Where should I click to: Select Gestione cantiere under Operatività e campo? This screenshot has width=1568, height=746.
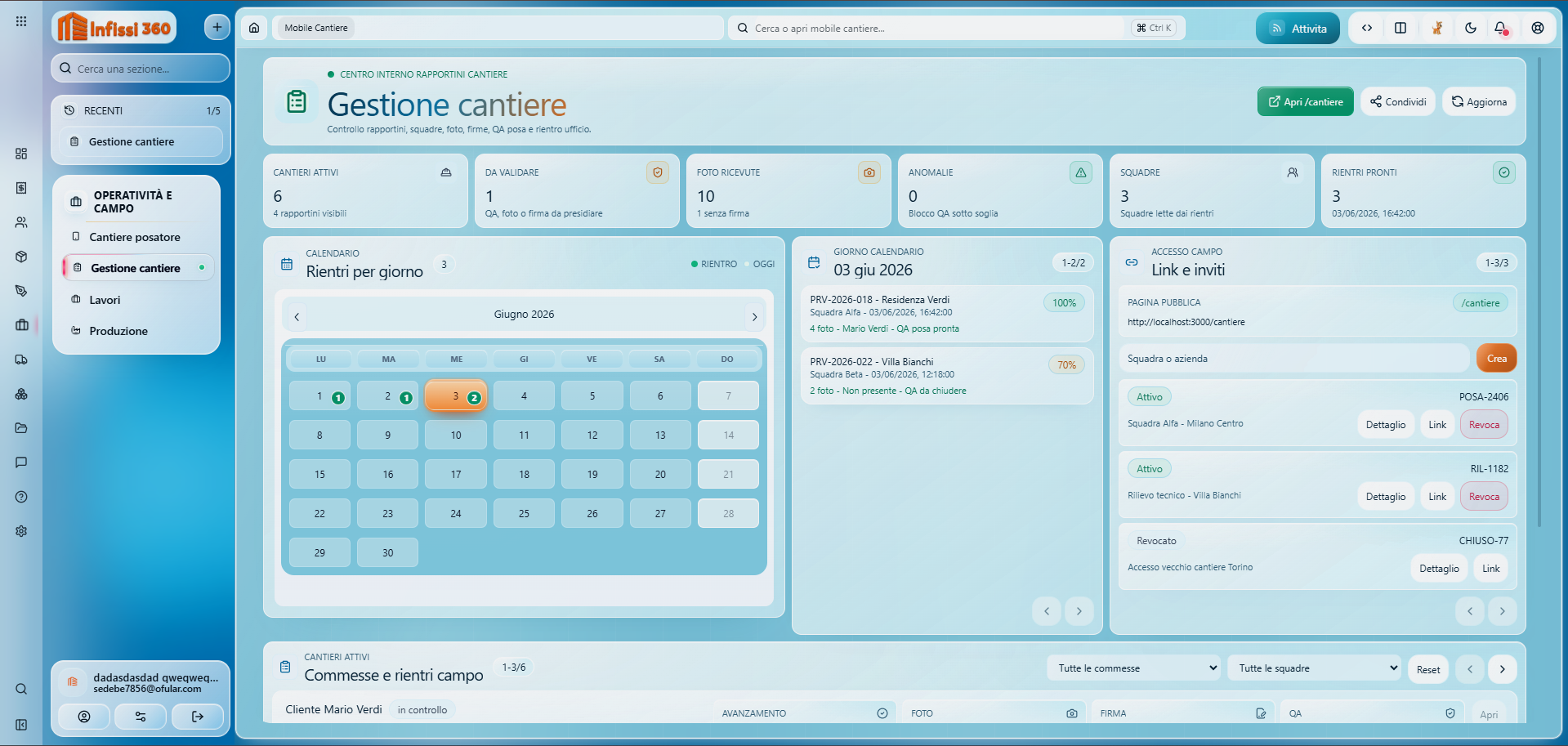point(137,268)
